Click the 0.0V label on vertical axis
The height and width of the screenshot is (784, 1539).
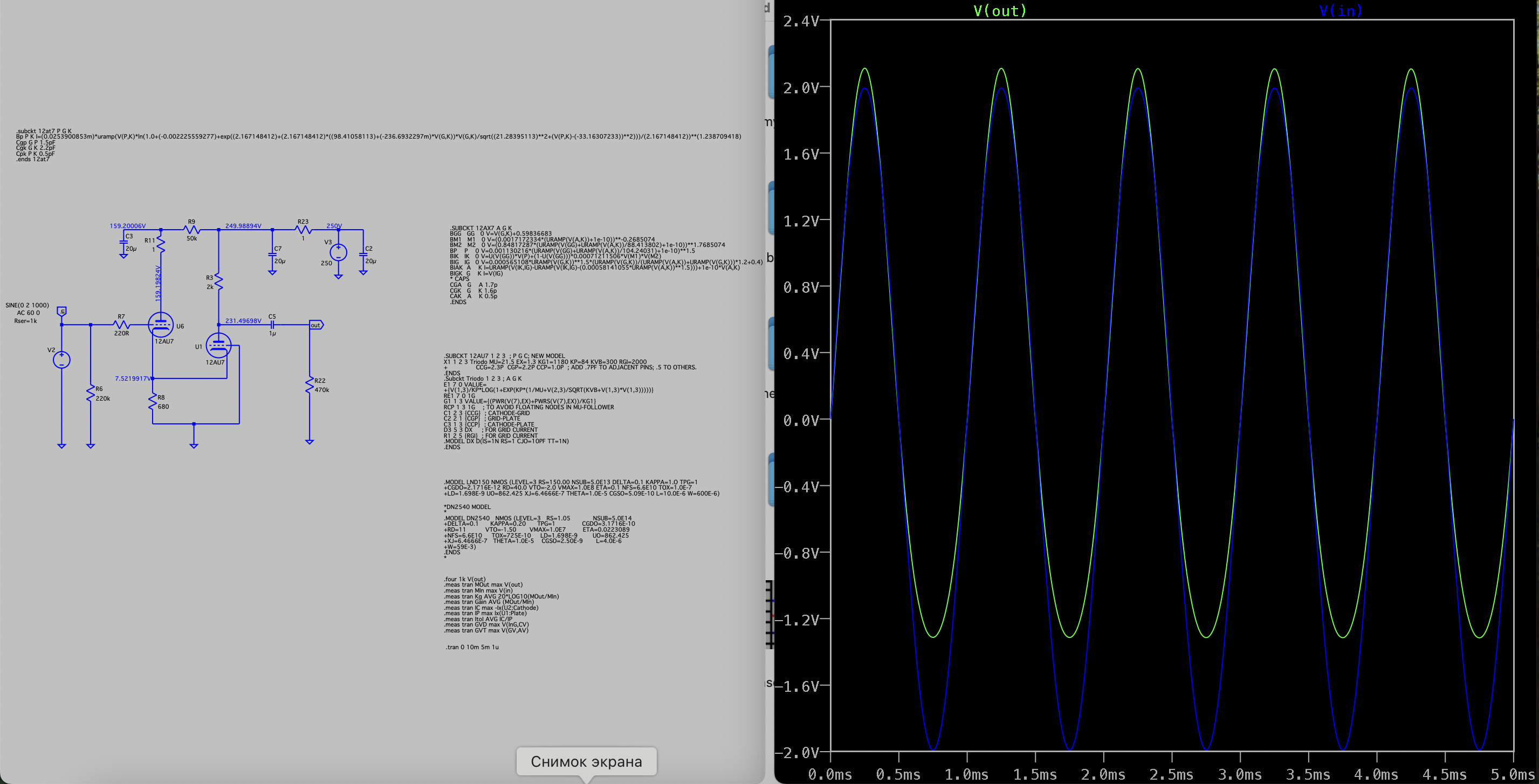[x=801, y=420]
